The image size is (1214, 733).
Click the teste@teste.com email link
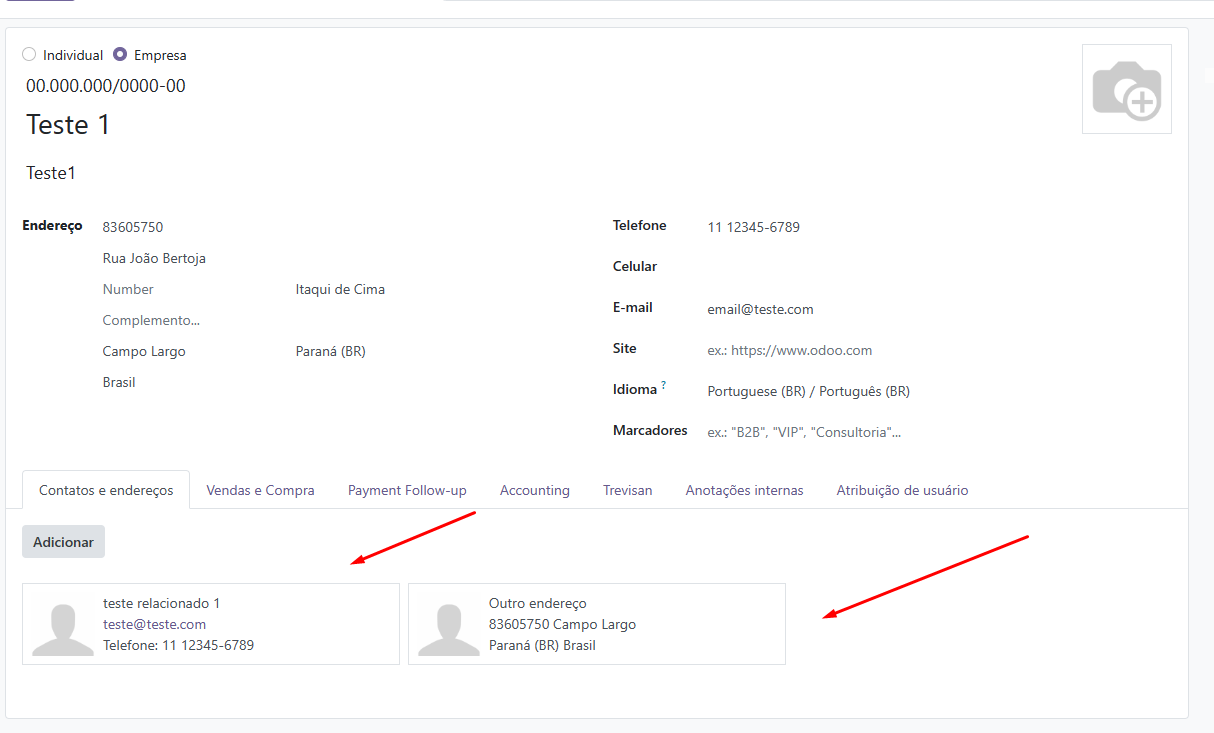[x=154, y=624]
